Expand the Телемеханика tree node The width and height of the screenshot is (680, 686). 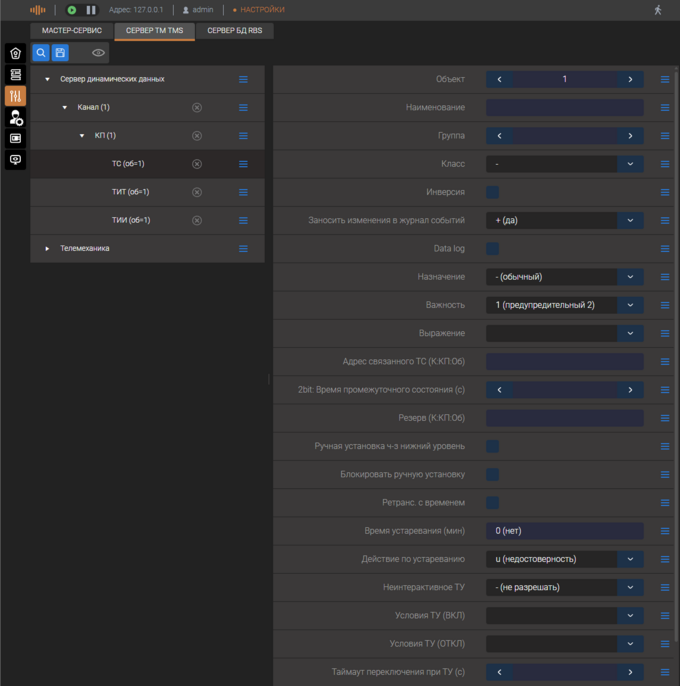[x=47, y=248]
